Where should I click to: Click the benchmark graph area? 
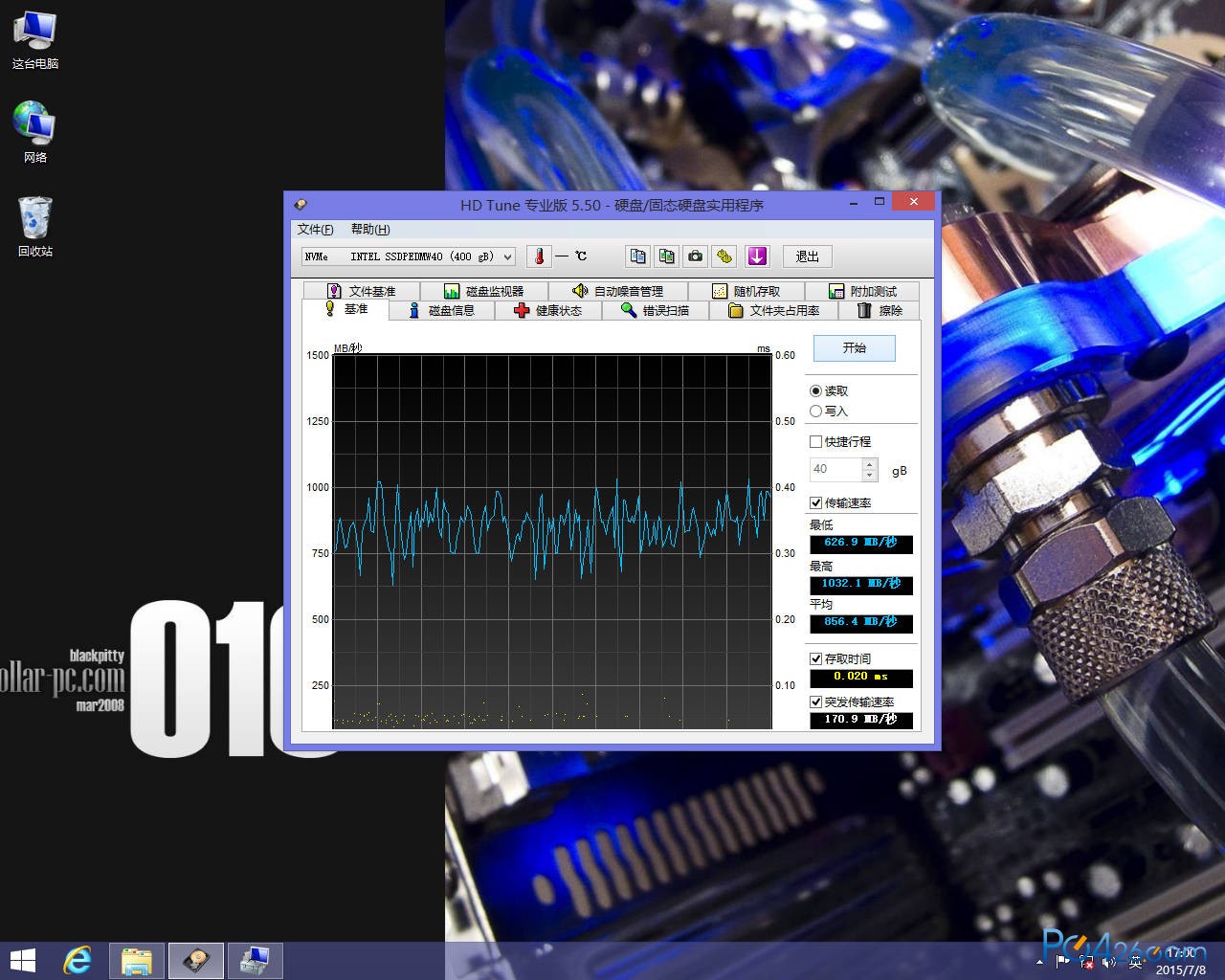[x=552, y=542]
